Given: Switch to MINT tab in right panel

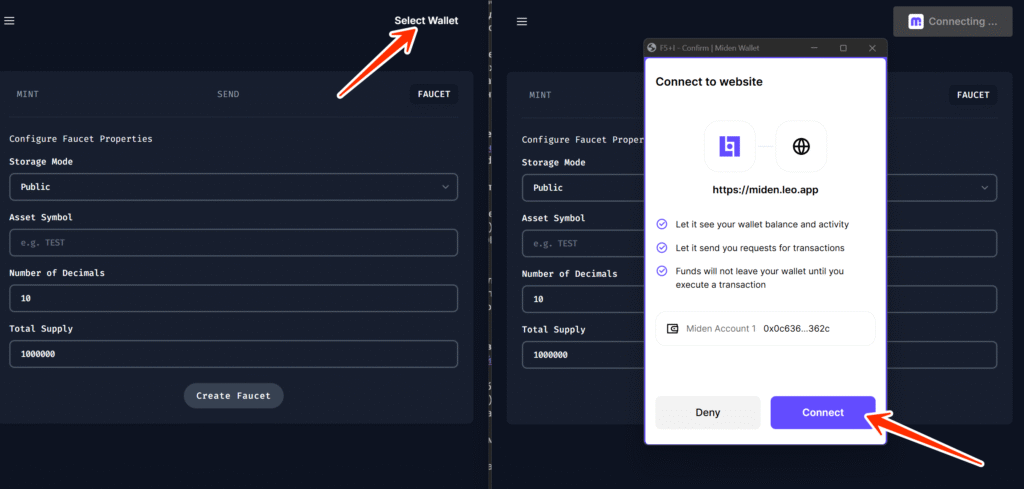Looking at the screenshot, I should point(540,95).
